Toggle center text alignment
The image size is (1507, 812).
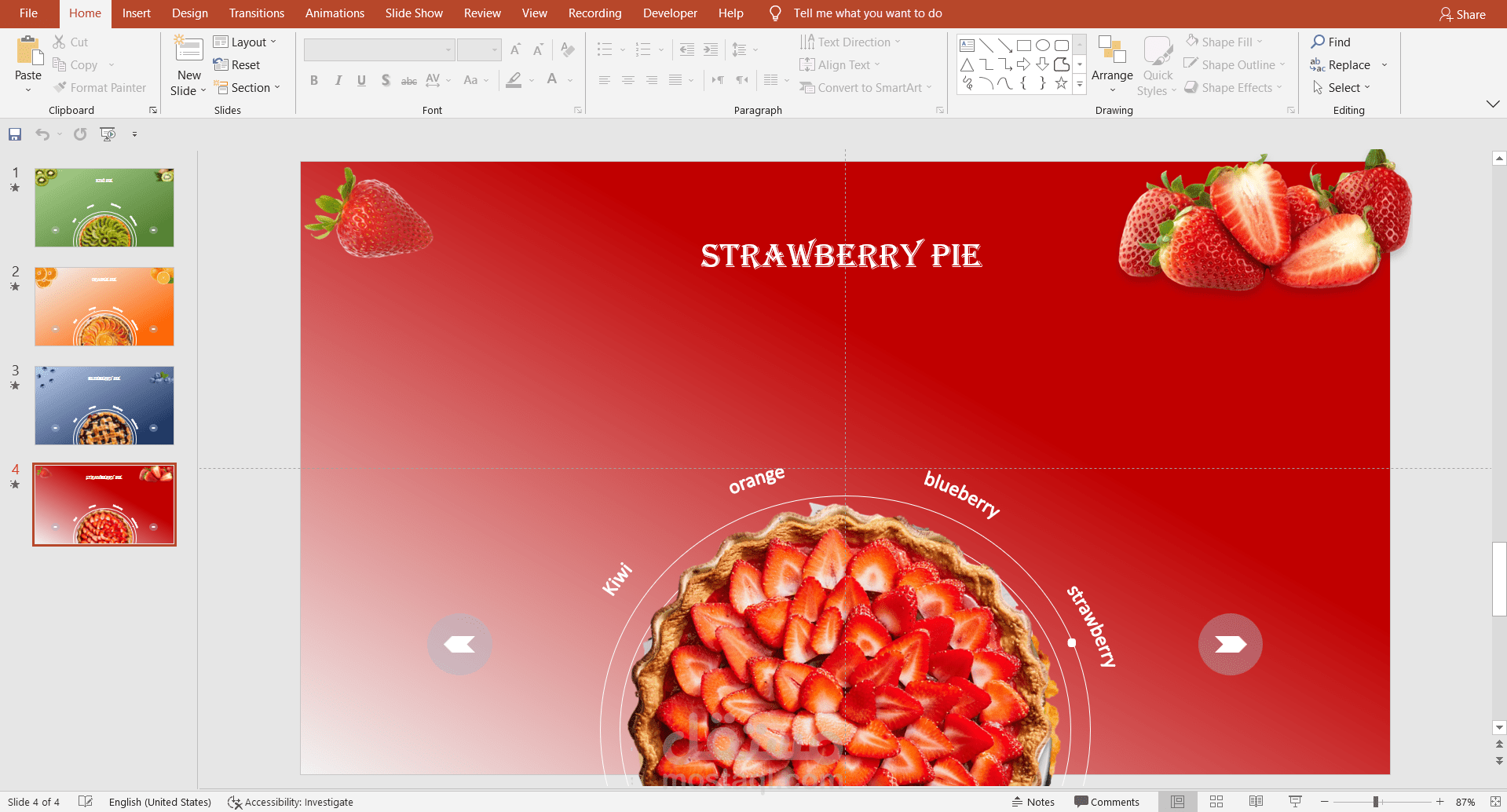(628, 80)
